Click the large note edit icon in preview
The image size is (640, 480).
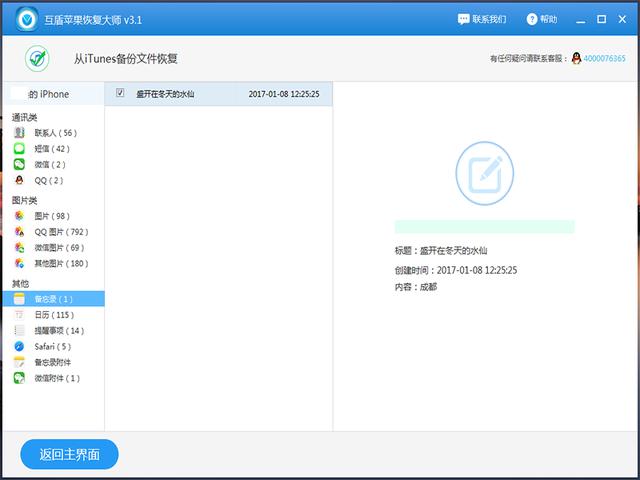tap(484, 173)
